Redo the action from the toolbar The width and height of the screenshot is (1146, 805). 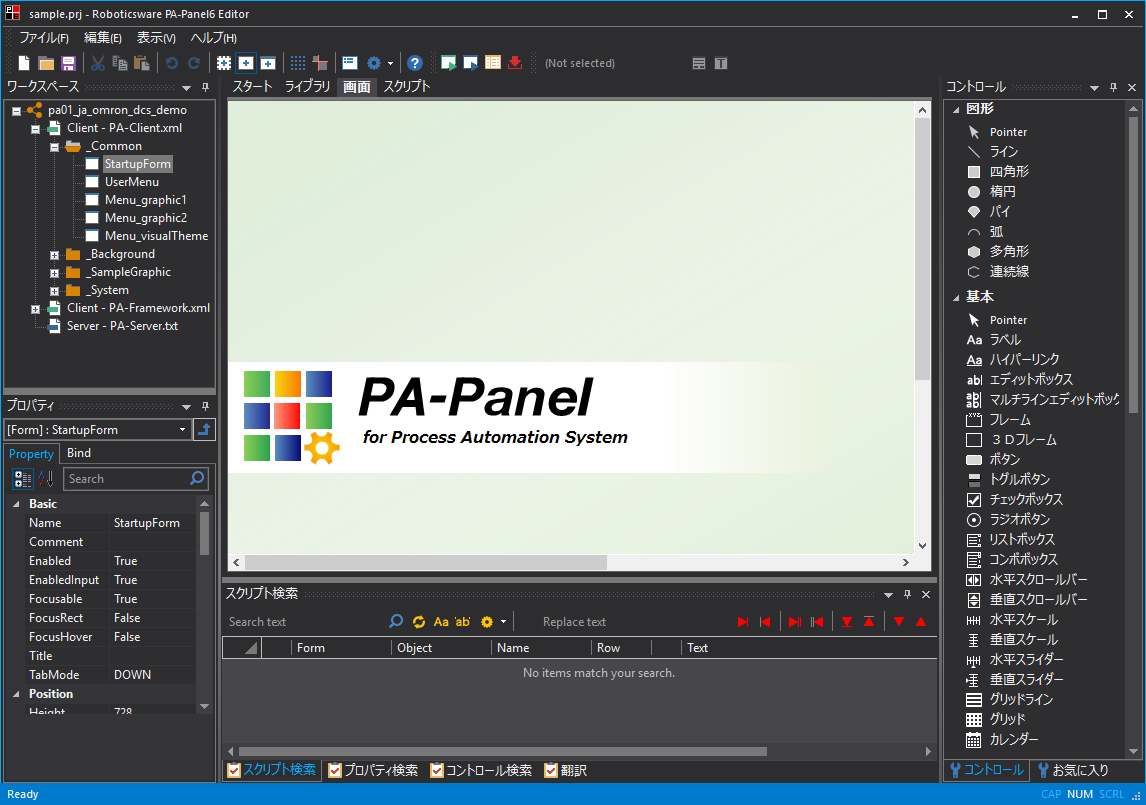coord(194,64)
